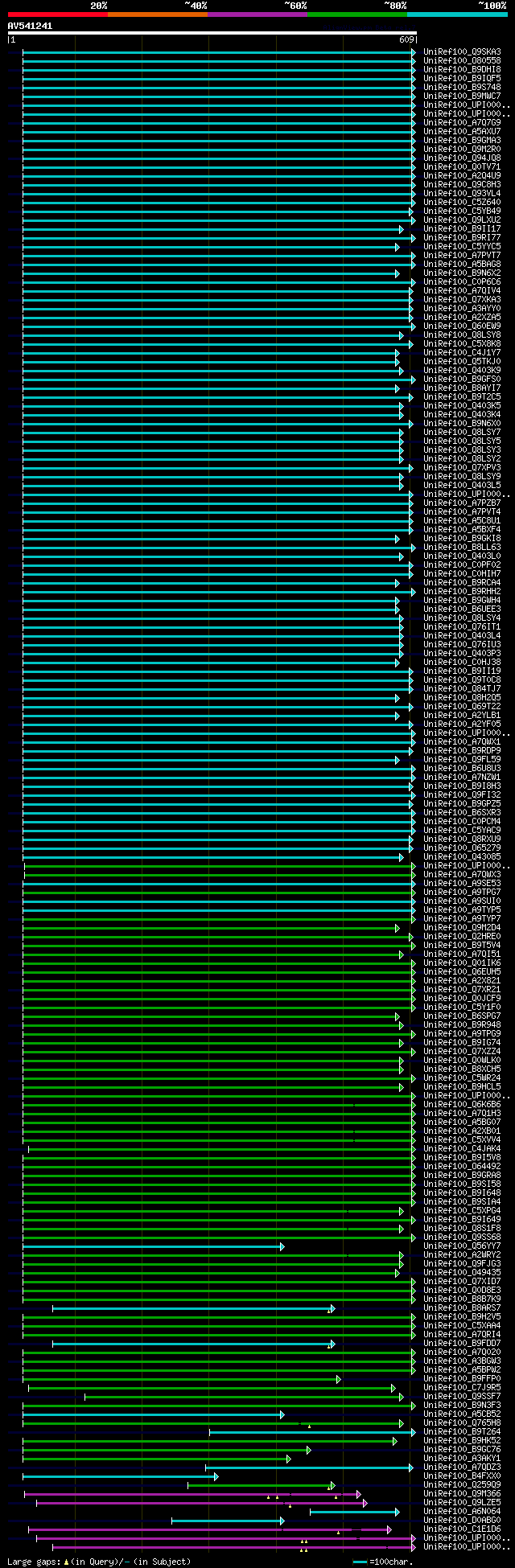515x1568 pixels.
Task: Click the UniRef100_Q60EW9 label
Action: 462,326
